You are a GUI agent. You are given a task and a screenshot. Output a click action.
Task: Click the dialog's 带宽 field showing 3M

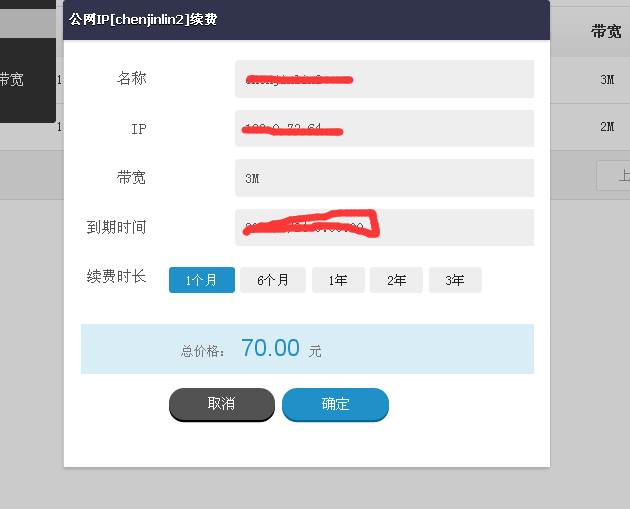click(384, 178)
